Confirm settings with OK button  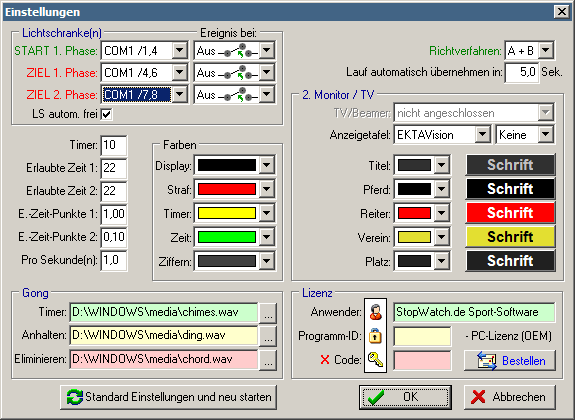tap(405, 397)
